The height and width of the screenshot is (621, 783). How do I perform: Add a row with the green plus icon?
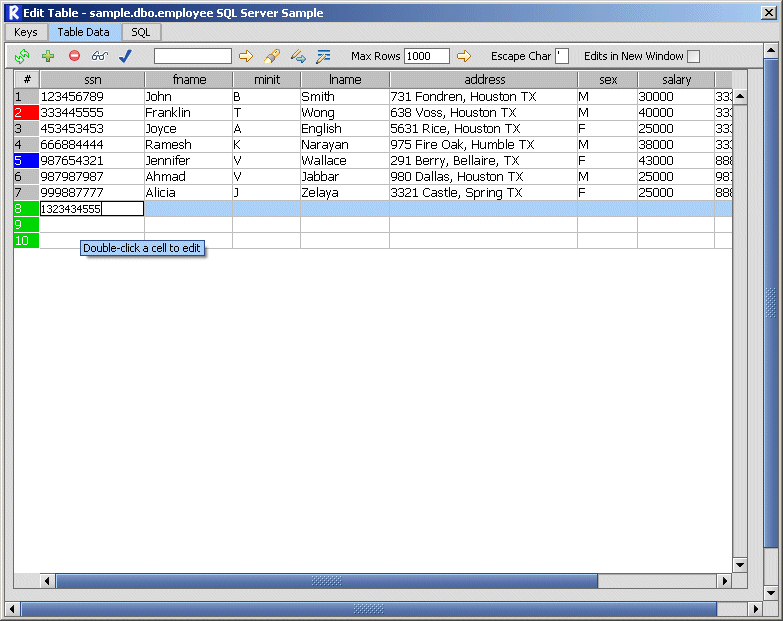48,56
